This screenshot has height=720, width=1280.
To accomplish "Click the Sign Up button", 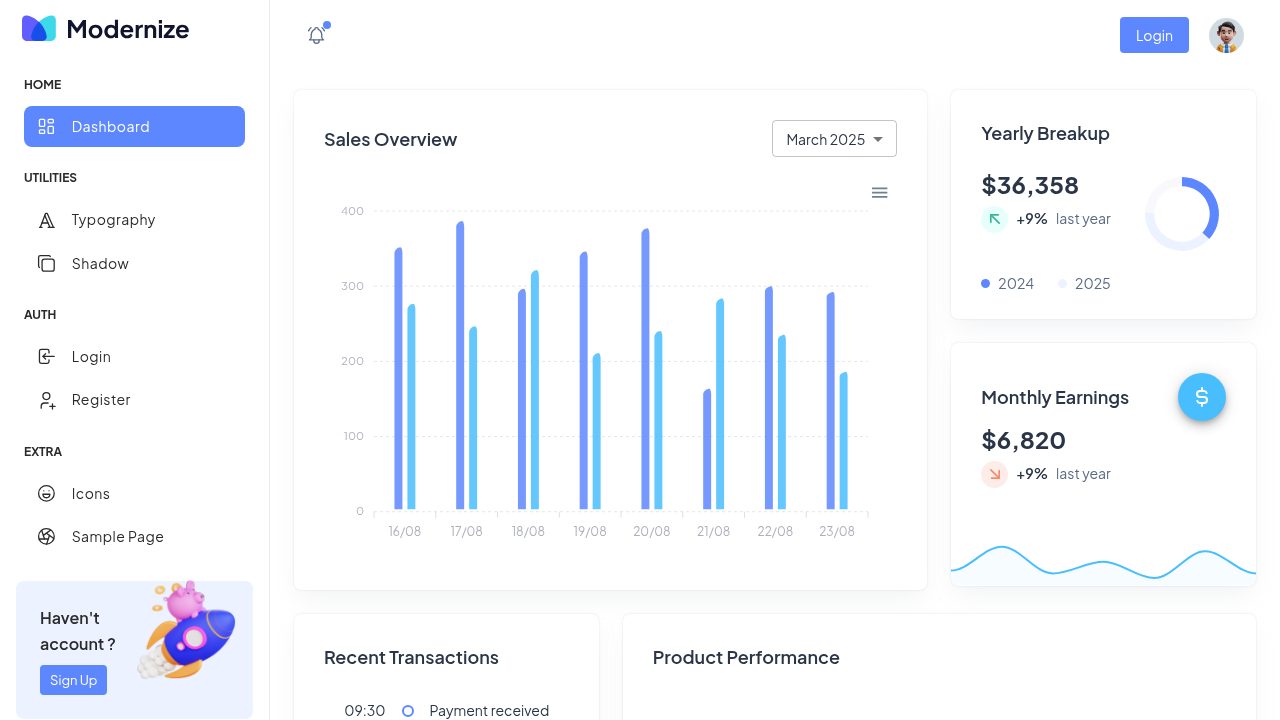I will 73,680.
